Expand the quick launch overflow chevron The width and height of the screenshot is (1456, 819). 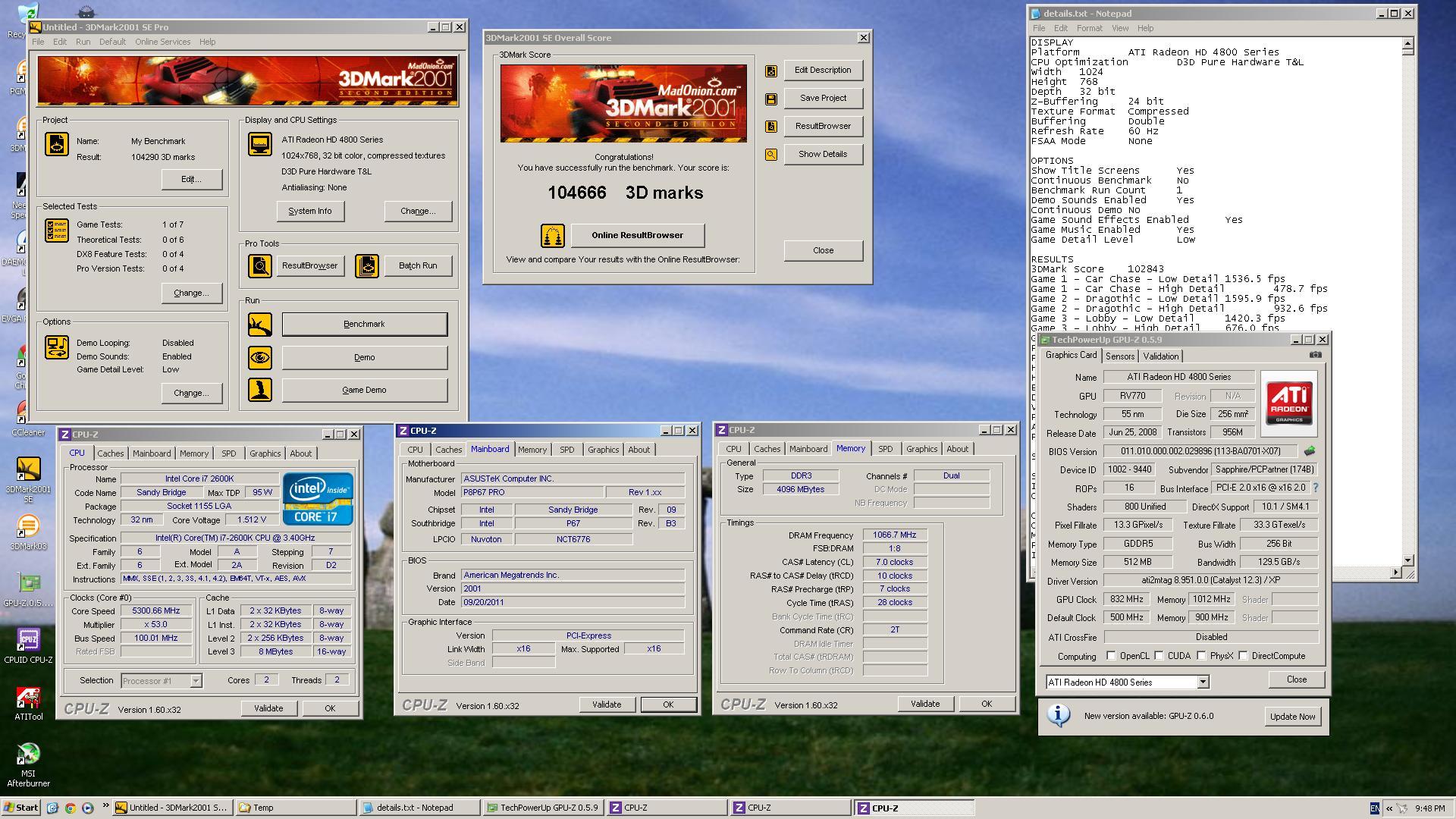click(x=105, y=806)
